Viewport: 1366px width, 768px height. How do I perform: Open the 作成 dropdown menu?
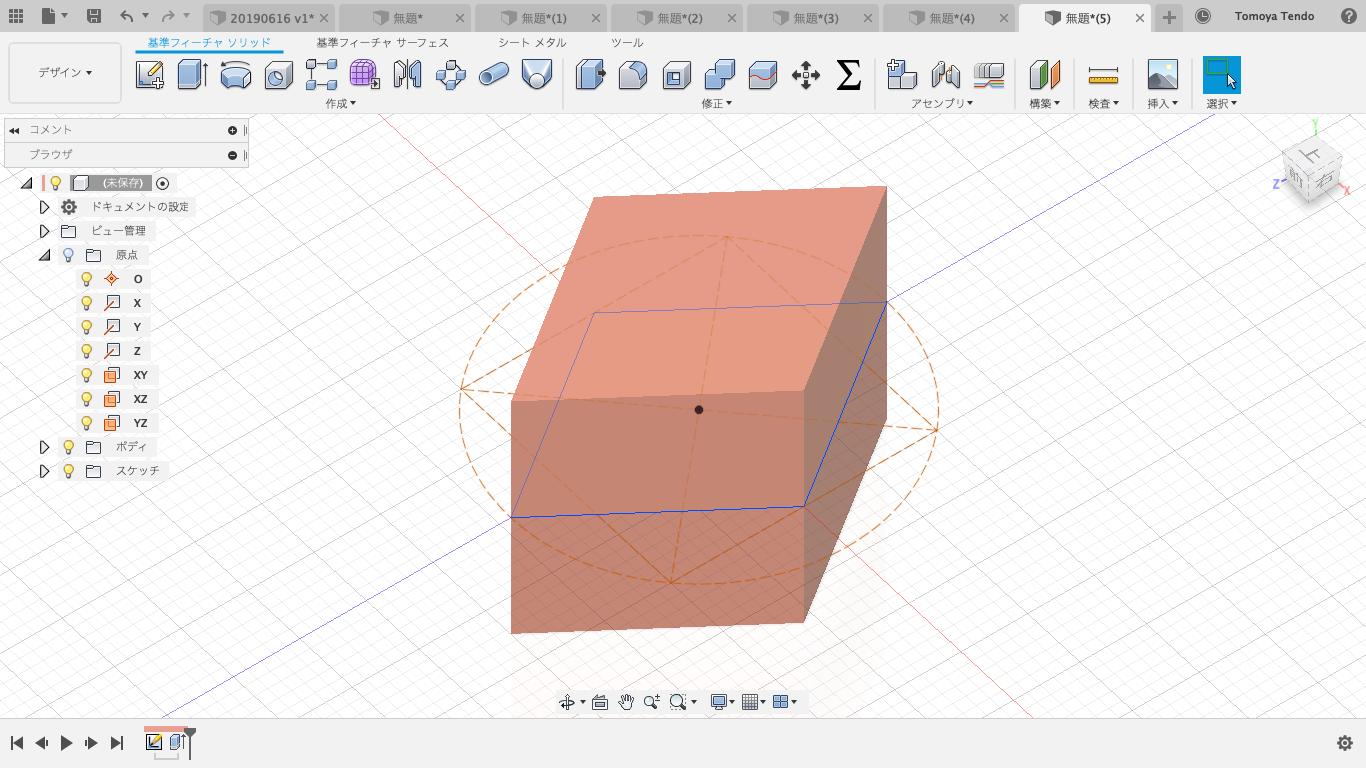tap(340, 103)
